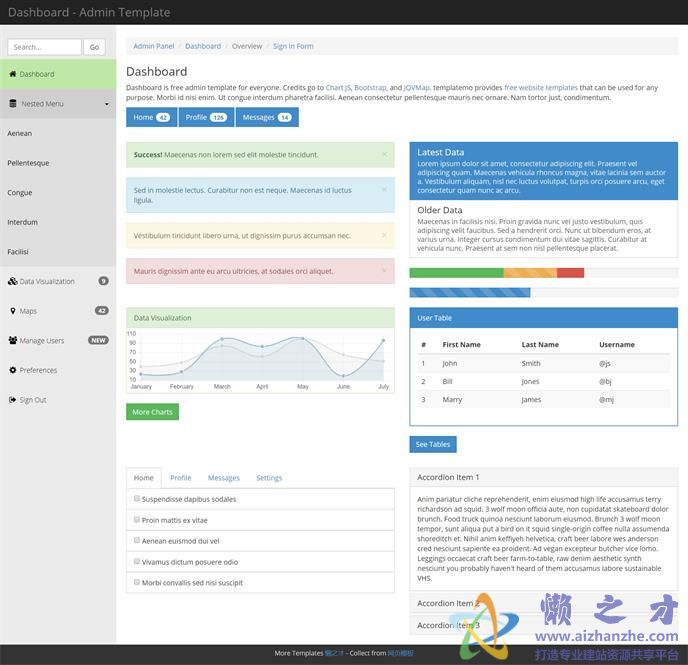
Task: Click the More Charts button
Action: coord(152,412)
